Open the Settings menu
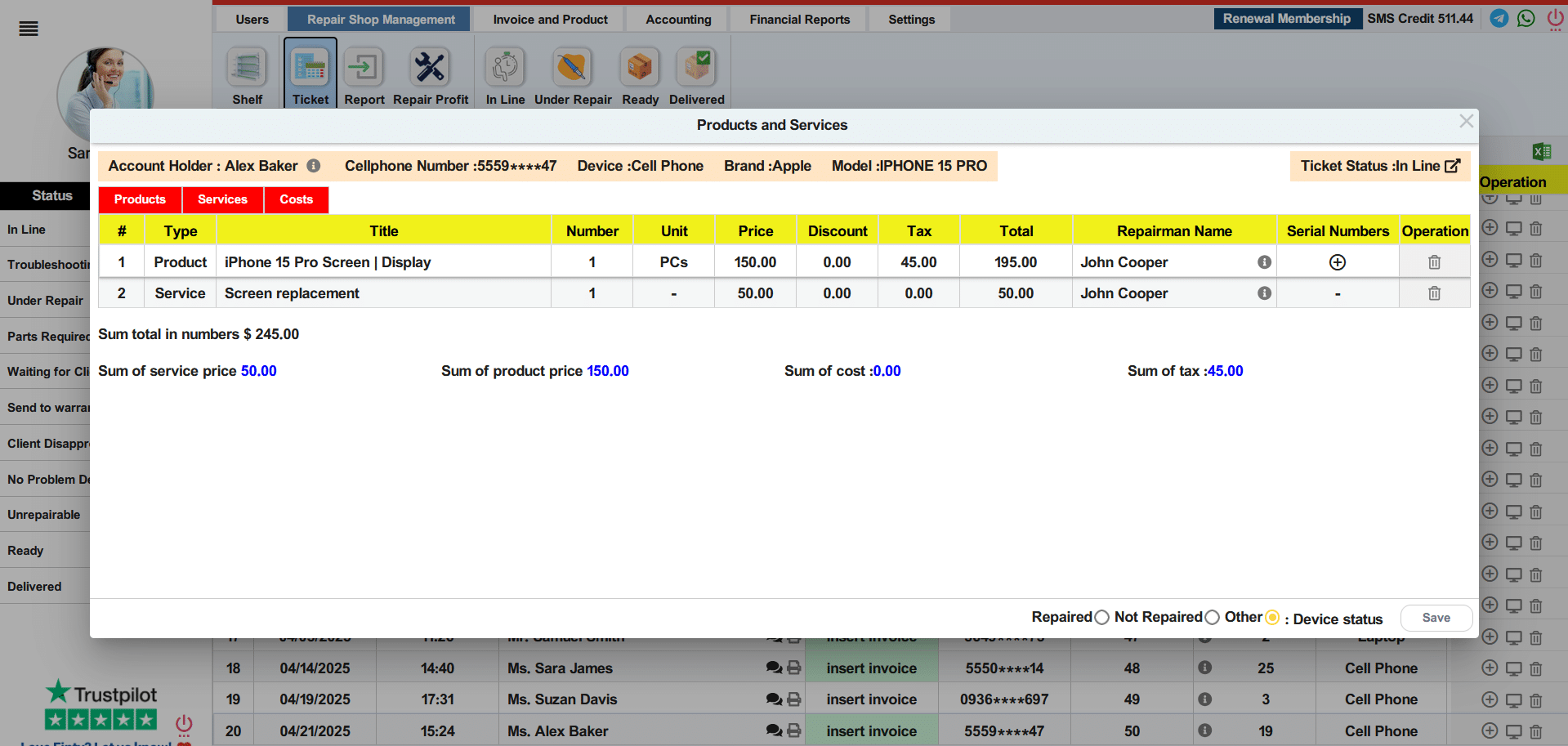Viewport: 1568px width, 746px height. click(911, 20)
